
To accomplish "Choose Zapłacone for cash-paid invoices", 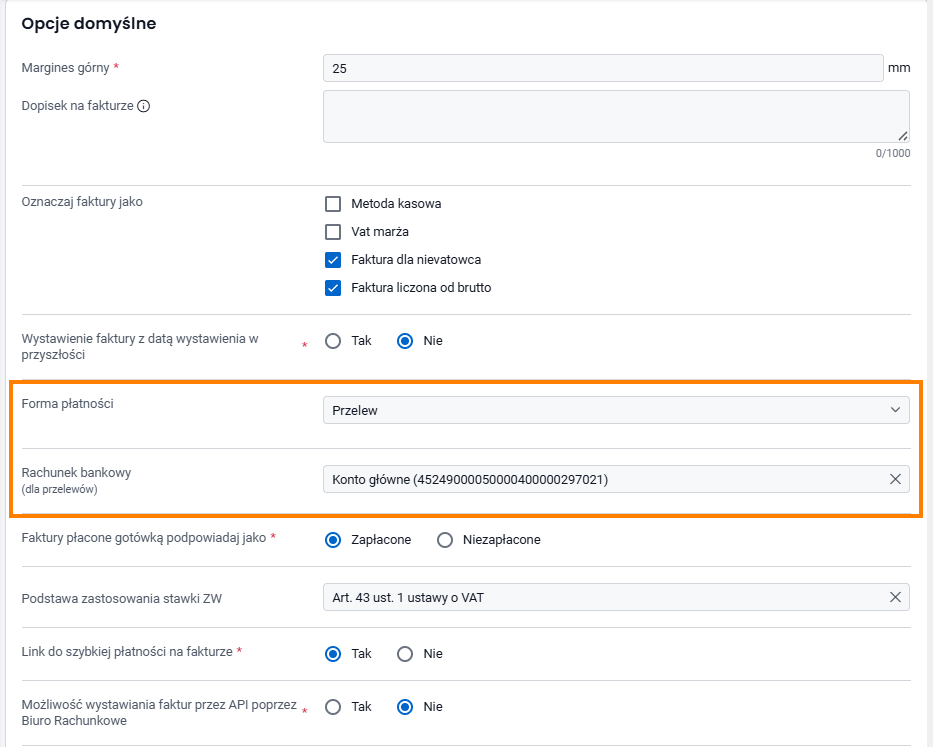I will tap(333, 540).
